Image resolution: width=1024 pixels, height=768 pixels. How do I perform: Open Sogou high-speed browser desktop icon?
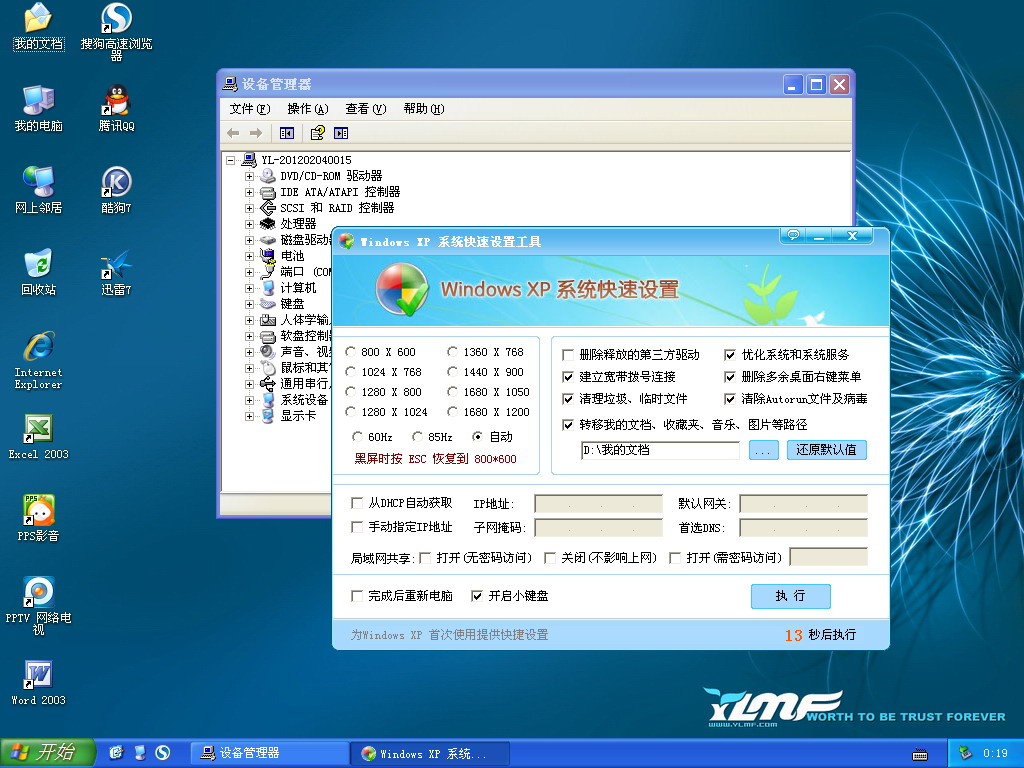click(116, 31)
